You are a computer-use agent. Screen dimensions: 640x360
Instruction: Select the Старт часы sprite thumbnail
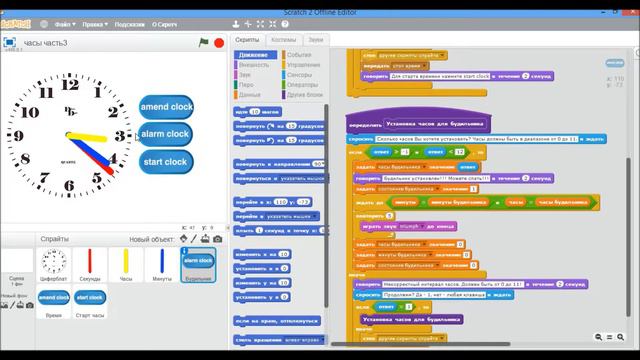pyautogui.click(x=90, y=302)
